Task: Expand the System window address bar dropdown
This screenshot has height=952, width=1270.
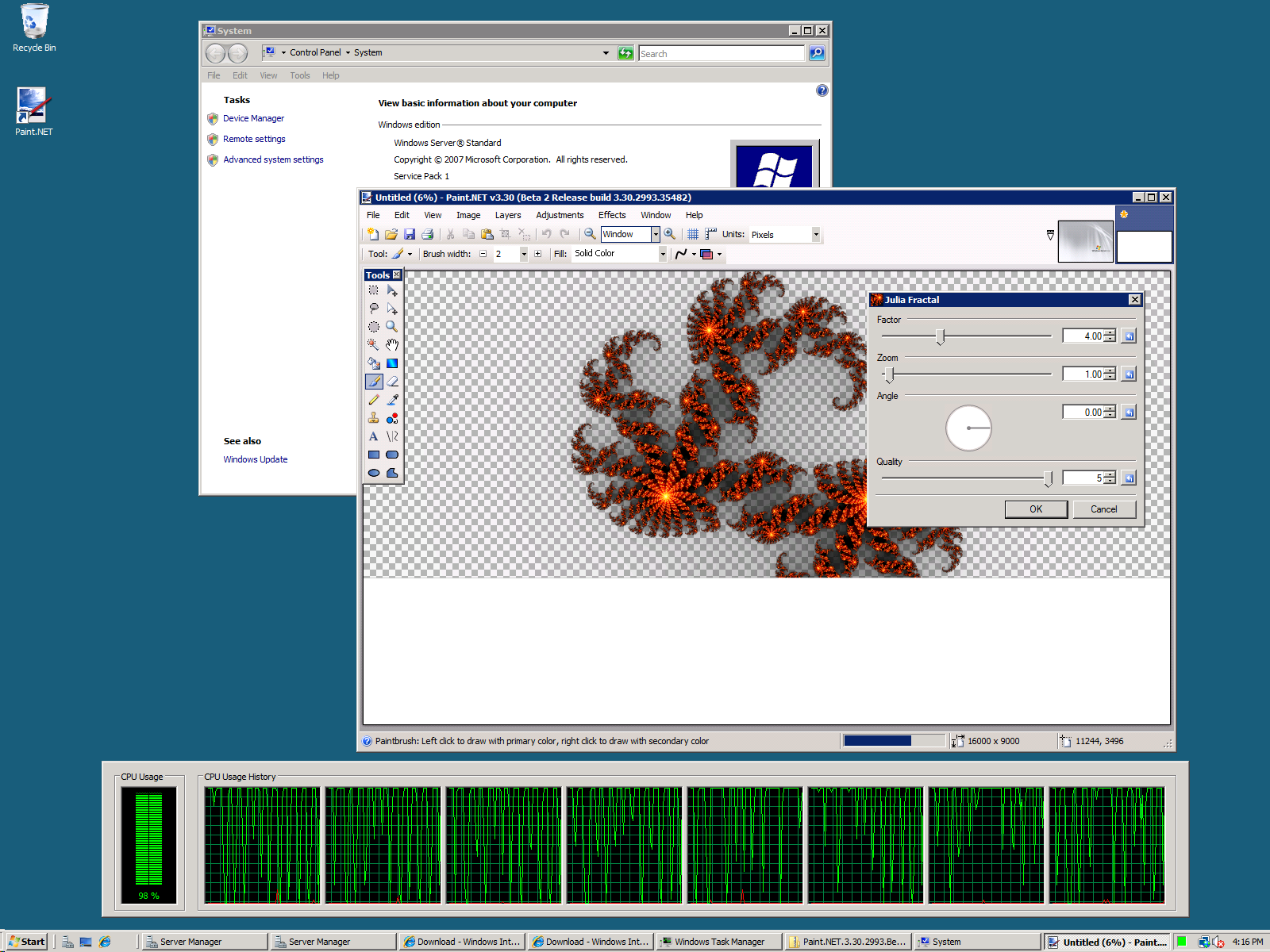Action: (x=606, y=53)
